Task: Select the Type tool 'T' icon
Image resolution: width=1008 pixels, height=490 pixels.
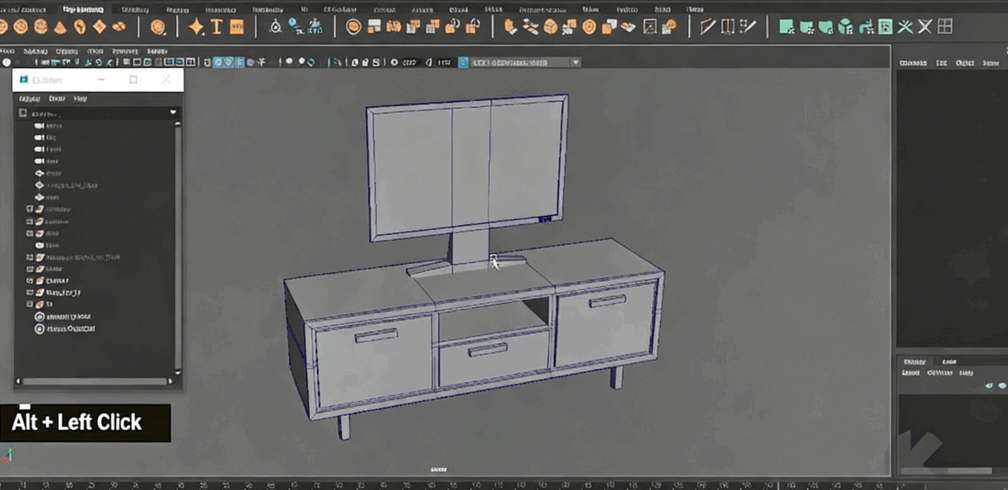Action: point(216,27)
